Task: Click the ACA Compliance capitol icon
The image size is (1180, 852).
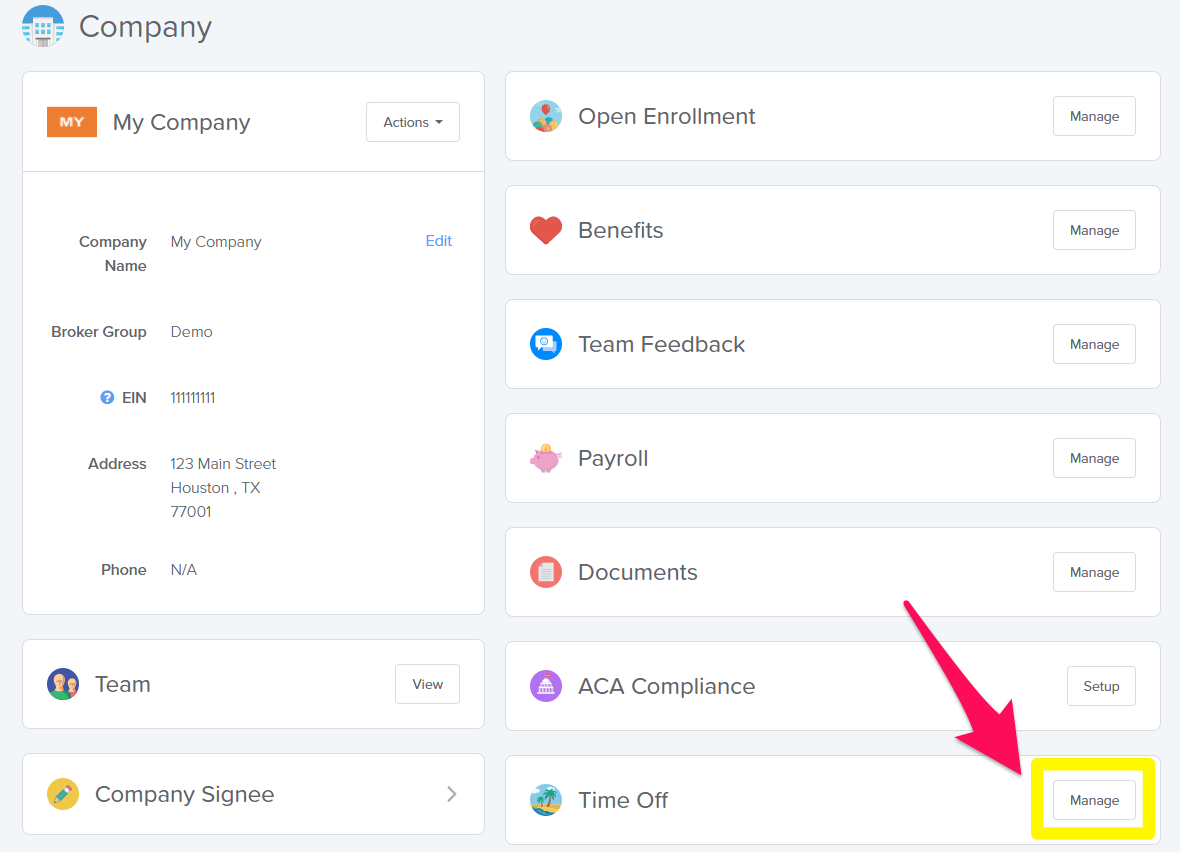Action: (x=546, y=686)
